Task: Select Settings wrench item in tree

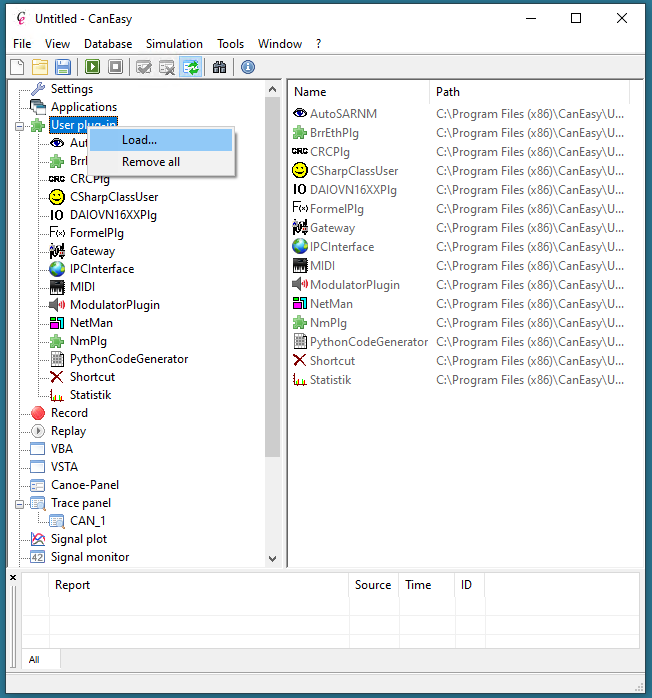Action: point(72,89)
